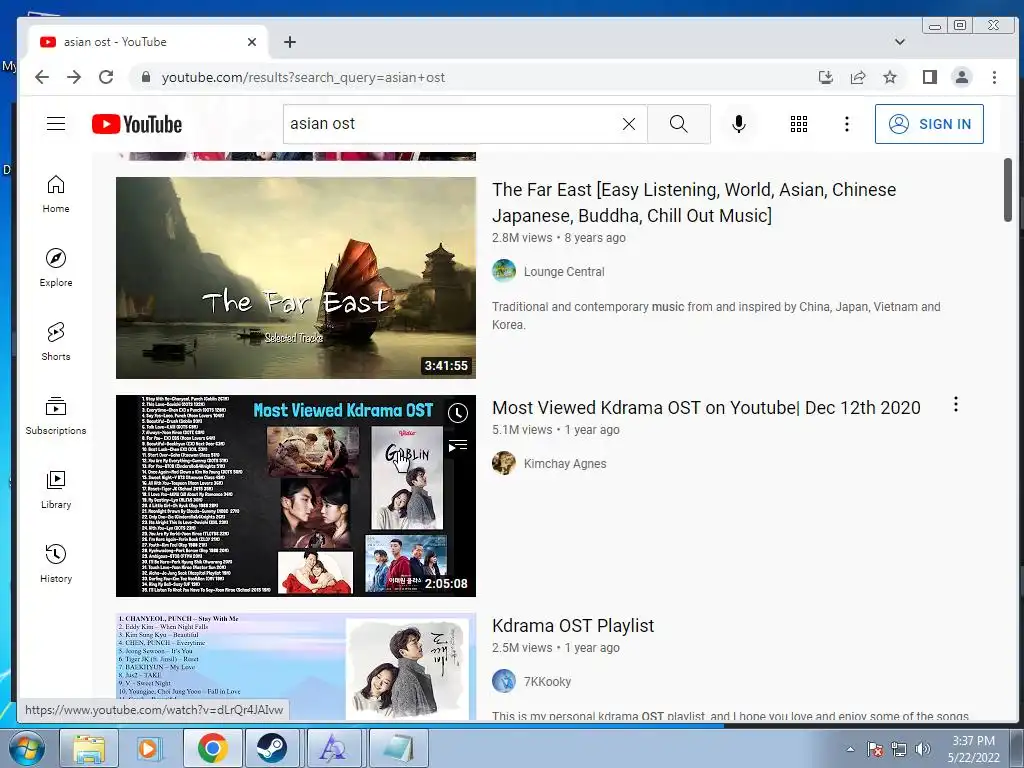Viewport: 1024px width, 768px height.
Task: Close the asian ost YouTube tab
Action: (x=252, y=42)
